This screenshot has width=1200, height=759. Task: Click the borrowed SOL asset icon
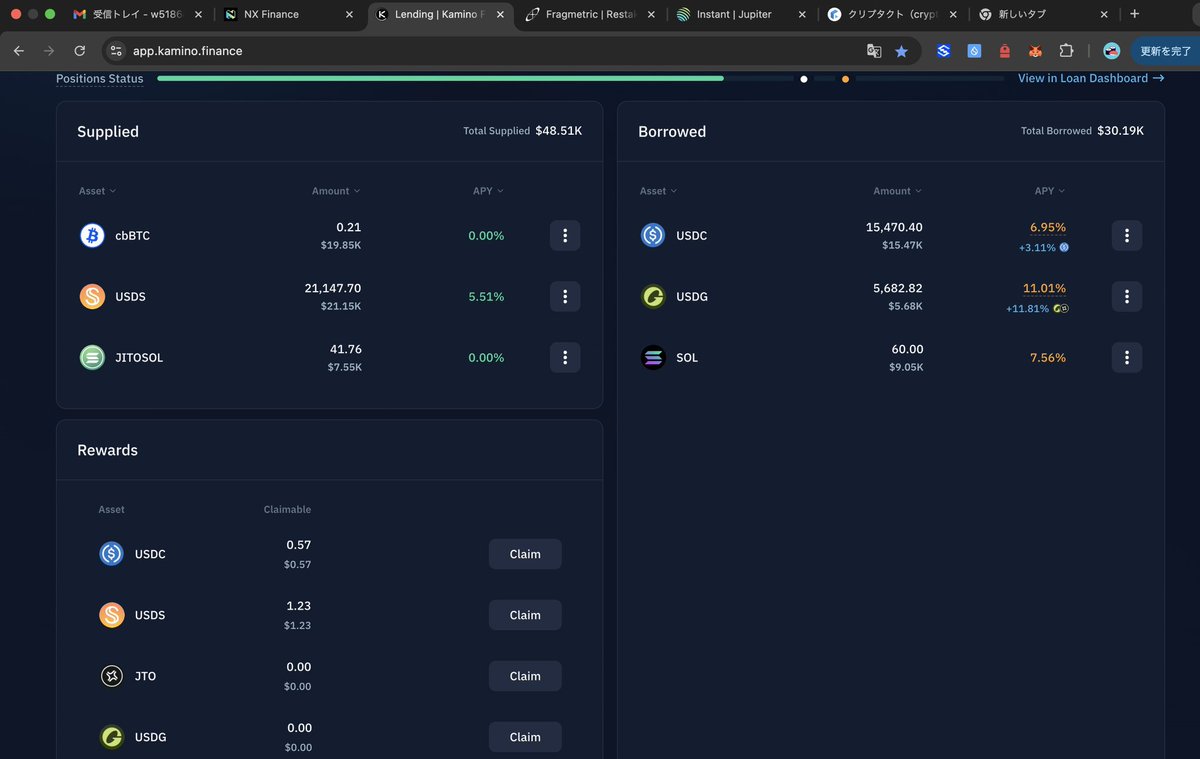tap(653, 357)
